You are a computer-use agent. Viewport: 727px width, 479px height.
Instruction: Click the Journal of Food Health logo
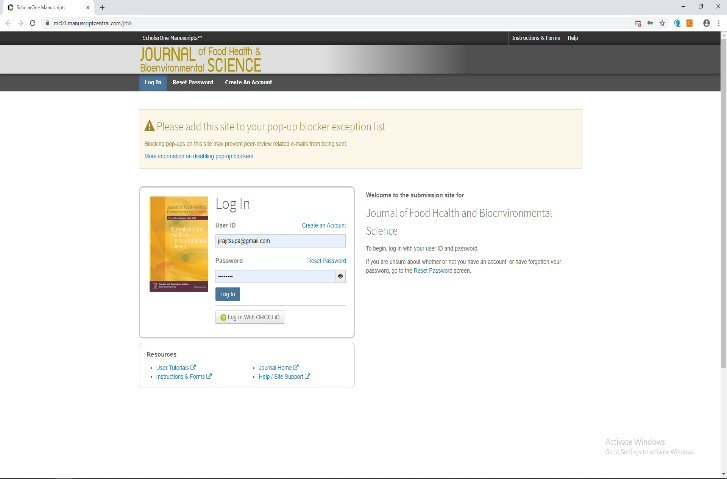(x=200, y=60)
